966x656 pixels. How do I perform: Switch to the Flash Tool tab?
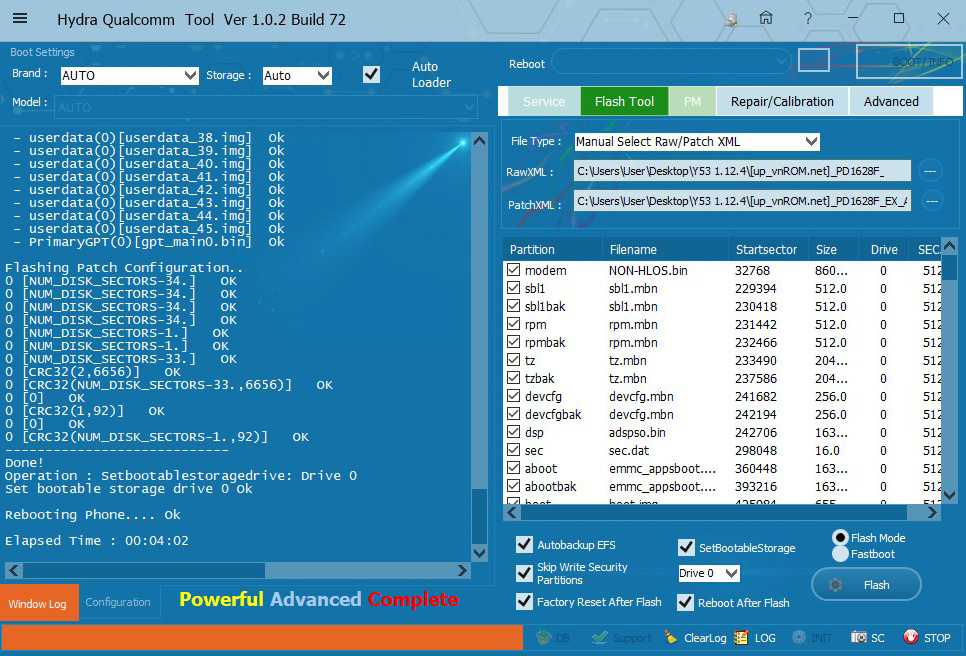[624, 102]
